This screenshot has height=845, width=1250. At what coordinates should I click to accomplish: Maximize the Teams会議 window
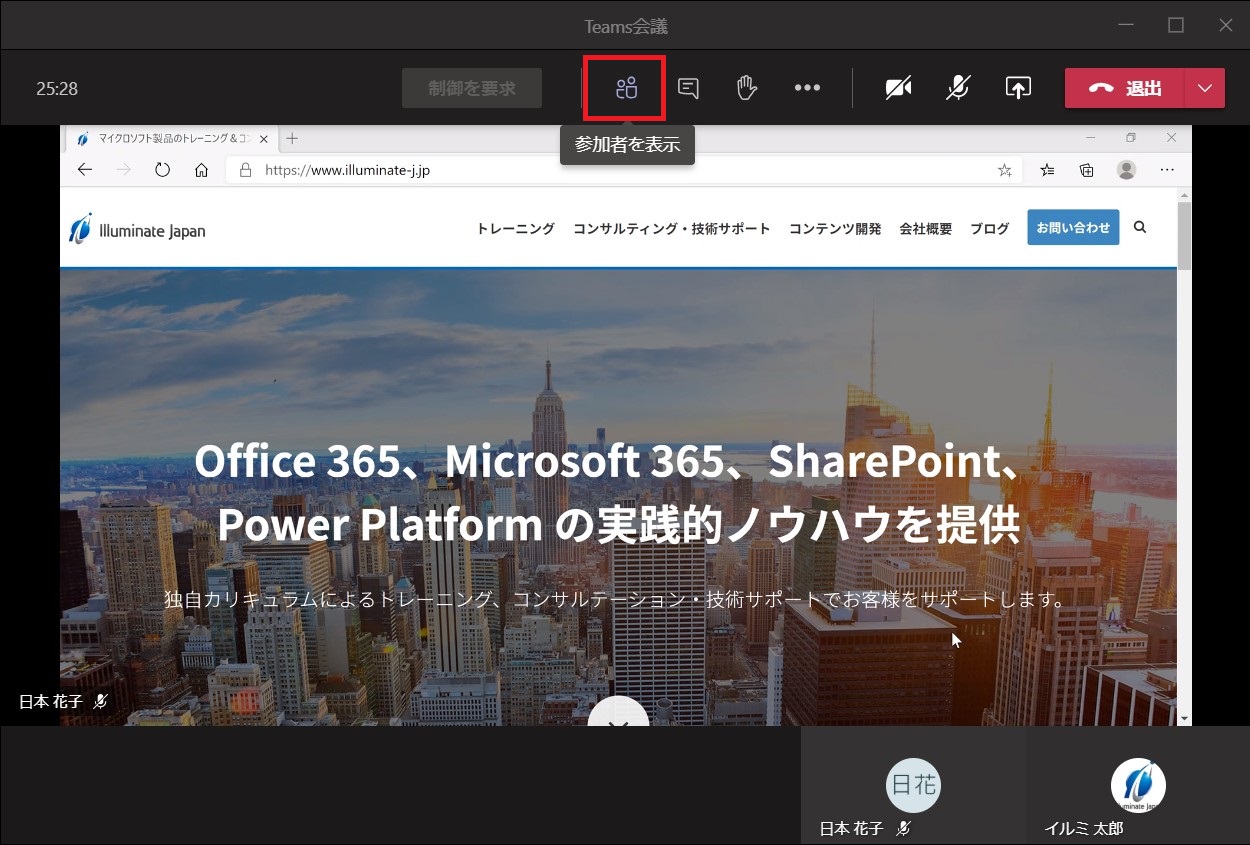click(x=1176, y=25)
